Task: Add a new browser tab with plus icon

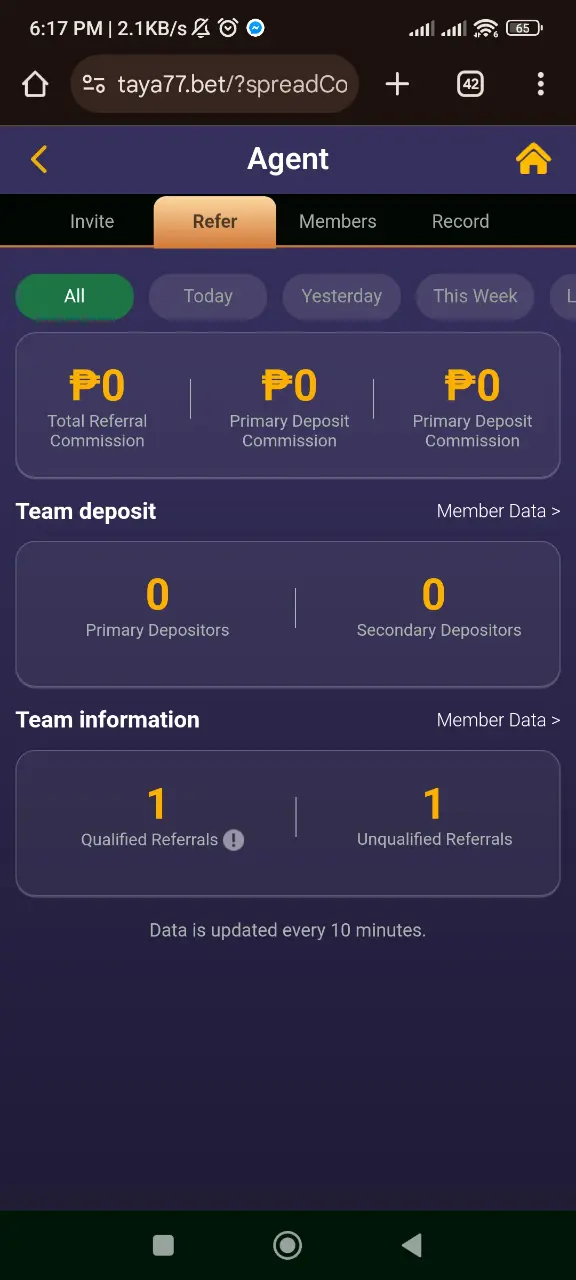Action: (397, 84)
